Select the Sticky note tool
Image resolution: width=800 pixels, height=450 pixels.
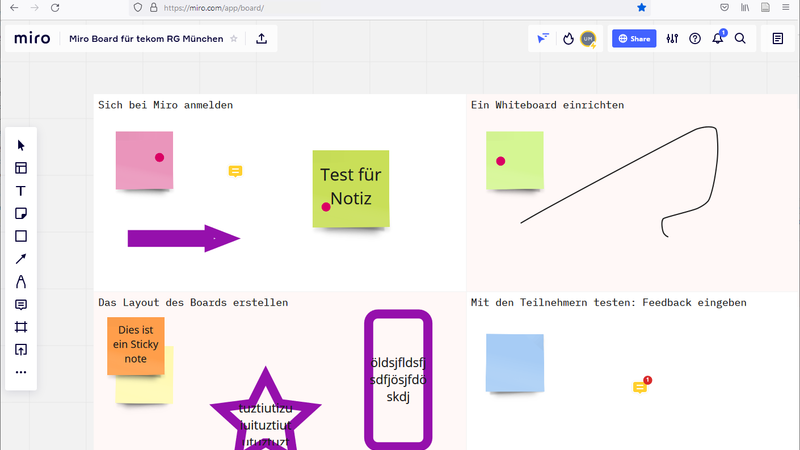[21, 213]
